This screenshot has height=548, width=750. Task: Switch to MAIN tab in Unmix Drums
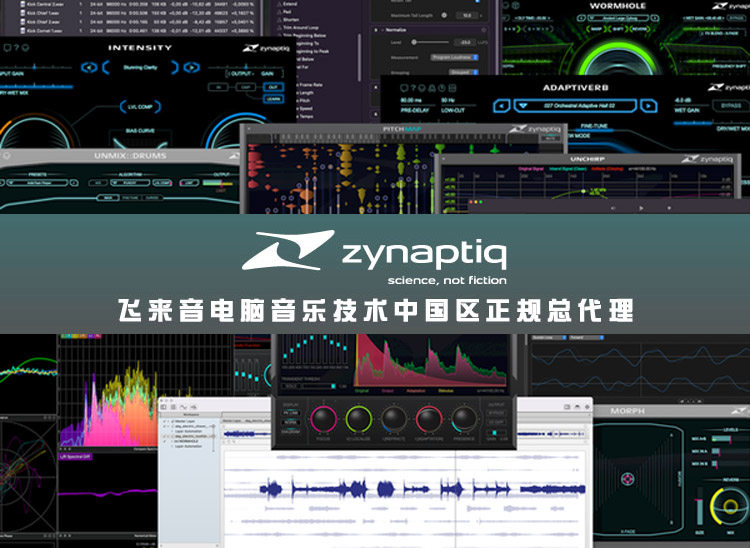[x=109, y=197]
